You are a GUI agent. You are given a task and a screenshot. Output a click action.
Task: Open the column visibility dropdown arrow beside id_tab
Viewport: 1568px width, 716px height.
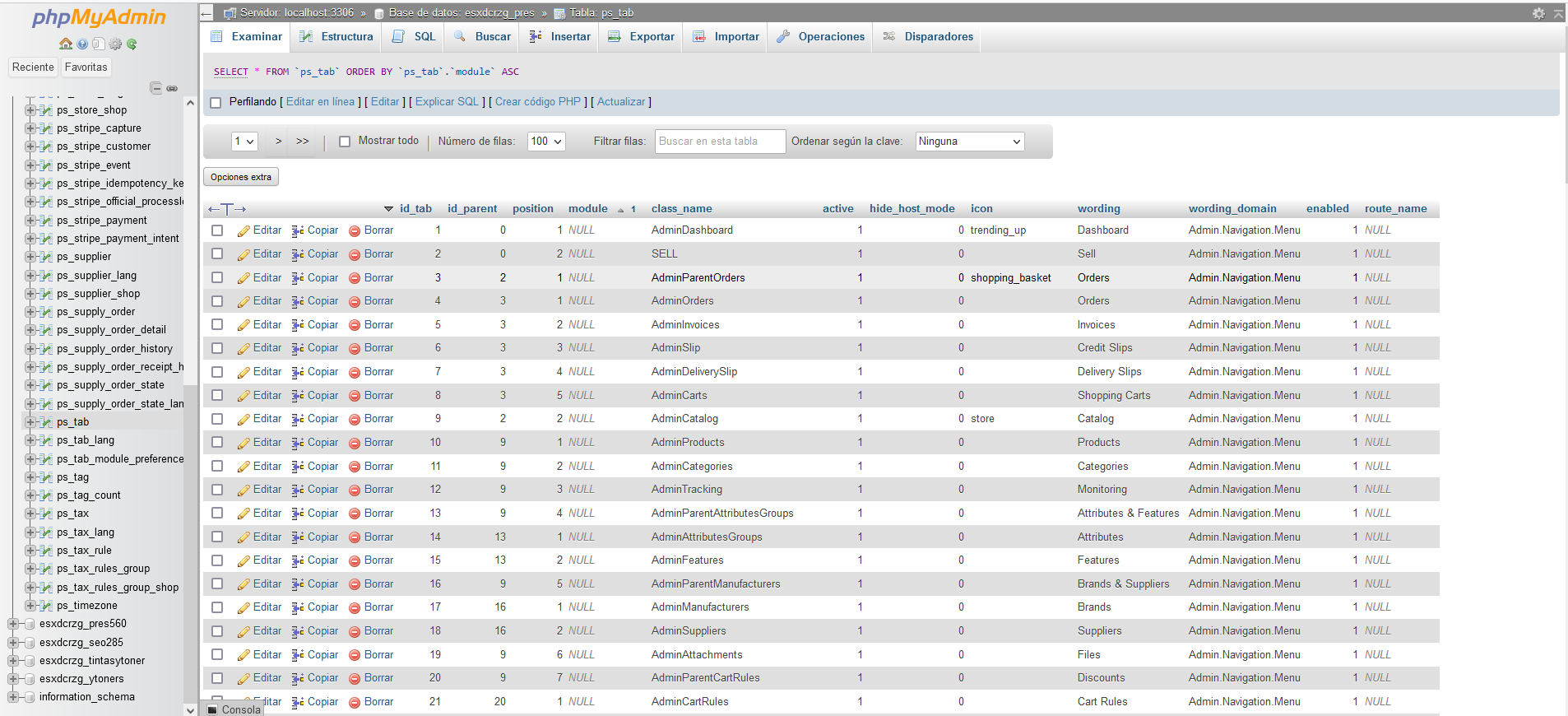pos(388,209)
